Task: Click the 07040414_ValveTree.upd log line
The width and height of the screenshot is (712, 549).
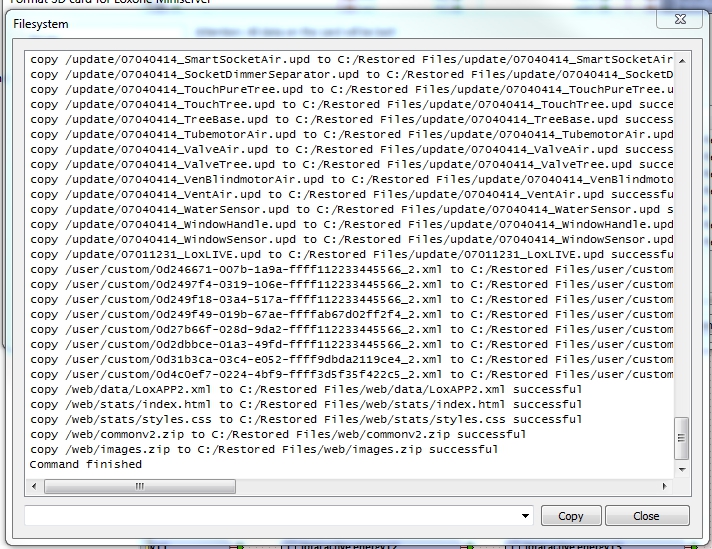Action: tap(351, 165)
